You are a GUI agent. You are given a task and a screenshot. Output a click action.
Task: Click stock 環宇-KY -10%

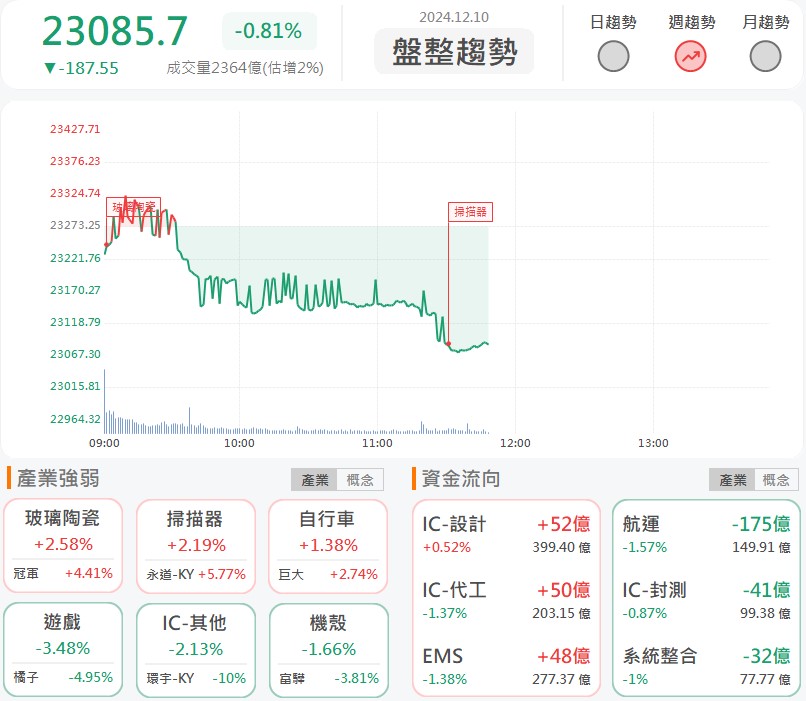tap(196, 678)
